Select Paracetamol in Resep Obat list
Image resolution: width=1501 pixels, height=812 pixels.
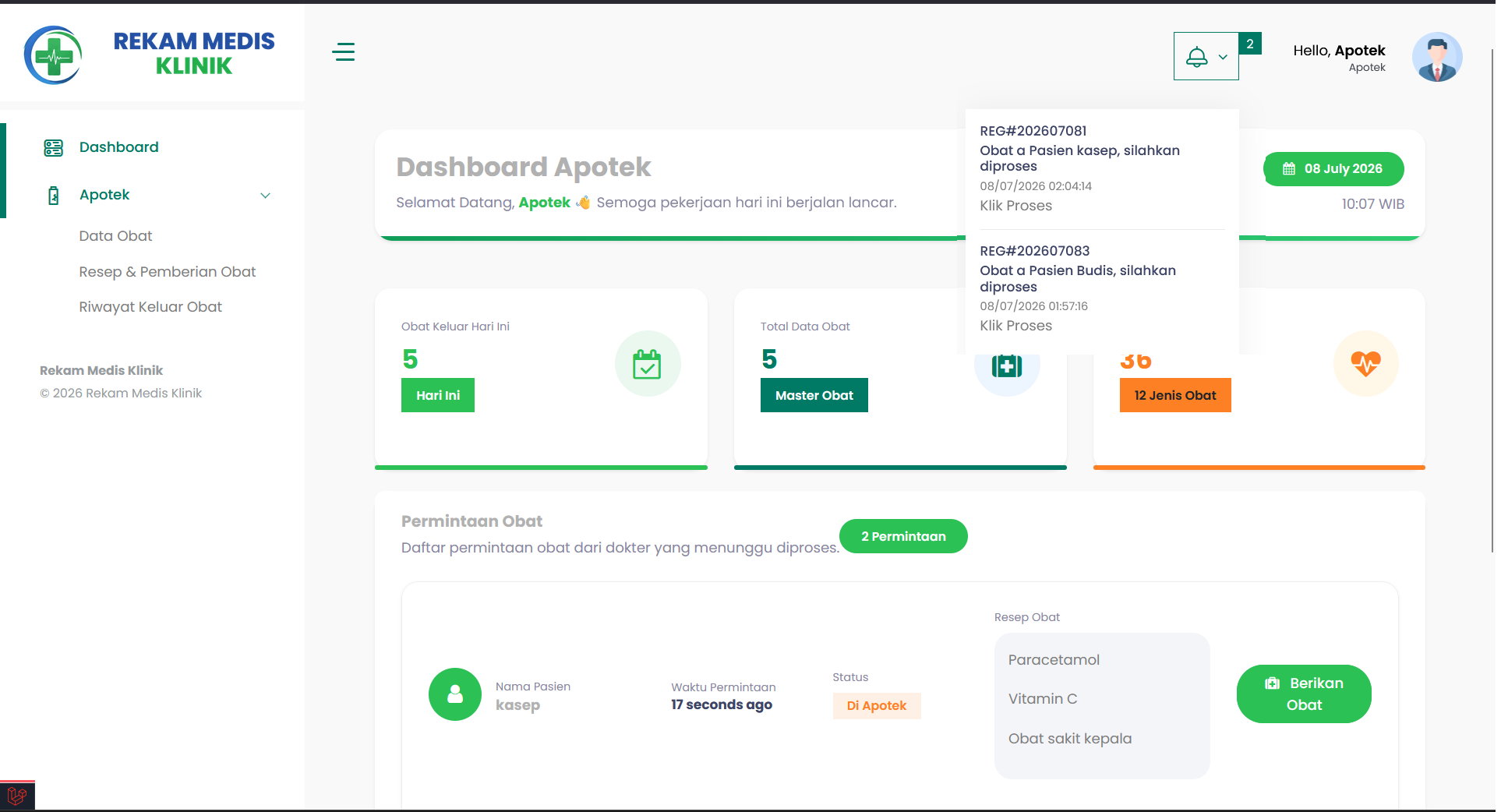click(1054, 660)
